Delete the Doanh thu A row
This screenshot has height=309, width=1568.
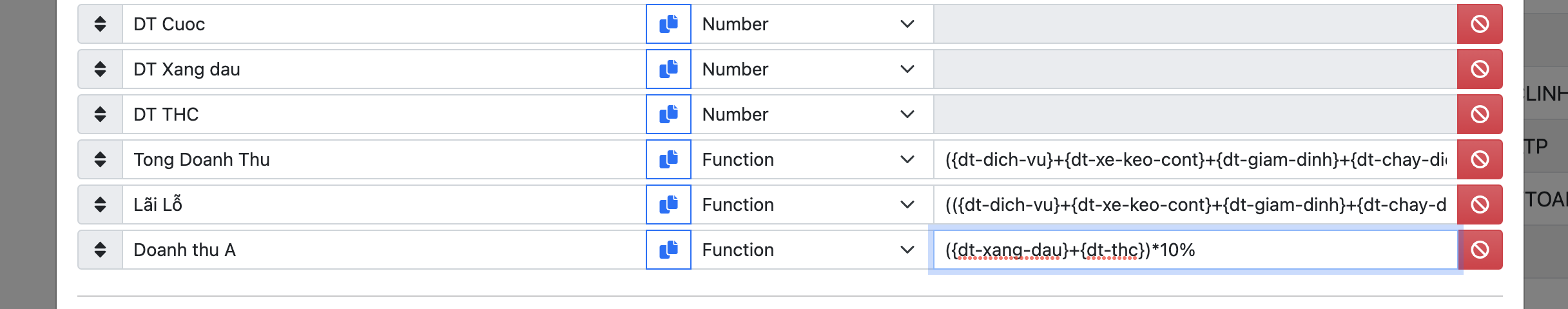[1480, 250]
